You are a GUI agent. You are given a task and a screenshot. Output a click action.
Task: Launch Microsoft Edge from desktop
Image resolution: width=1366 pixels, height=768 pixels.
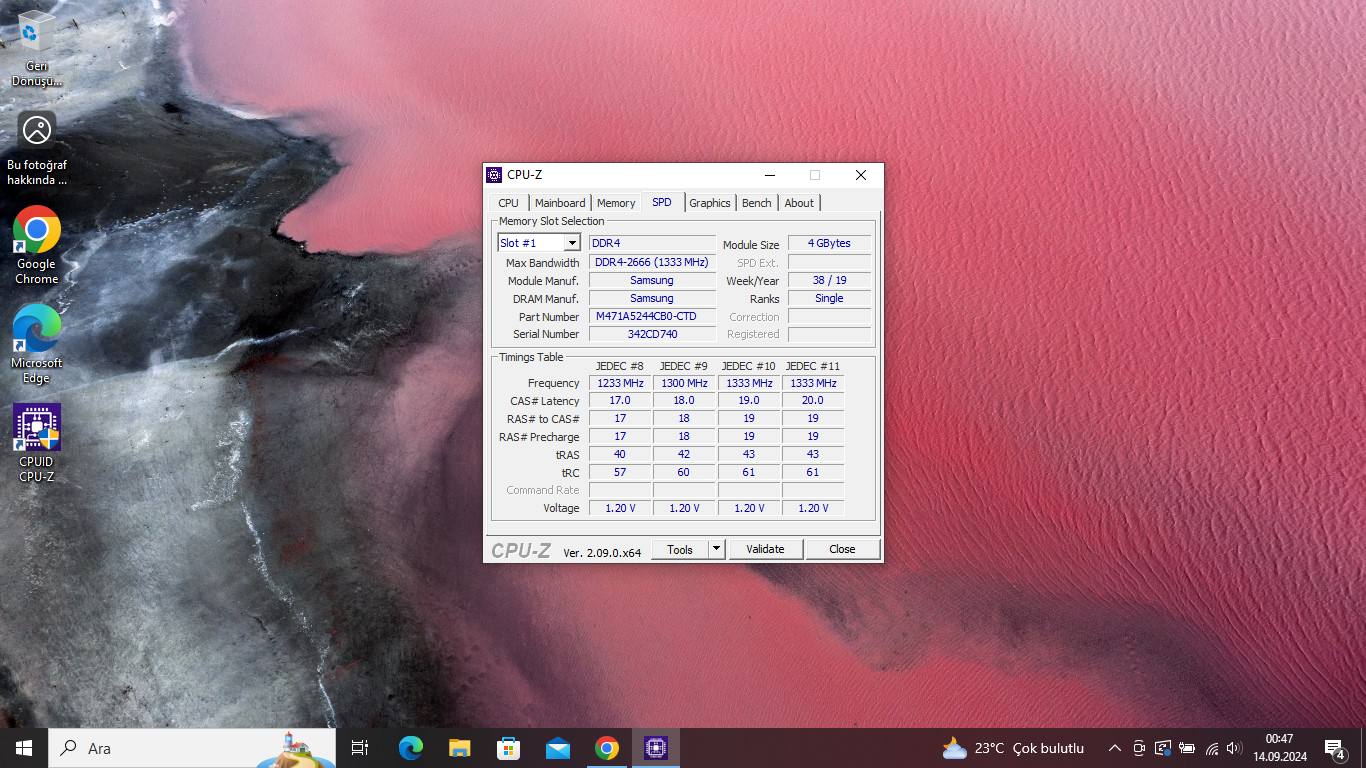(37, 330)
